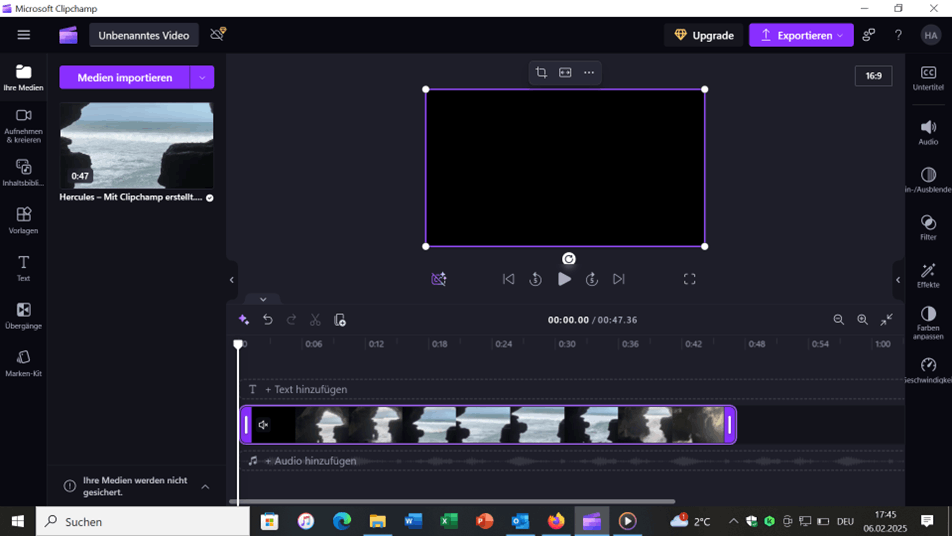Click + Audio hinzufügen track
The image size is (952, 536).
click(x=310, y=461)
